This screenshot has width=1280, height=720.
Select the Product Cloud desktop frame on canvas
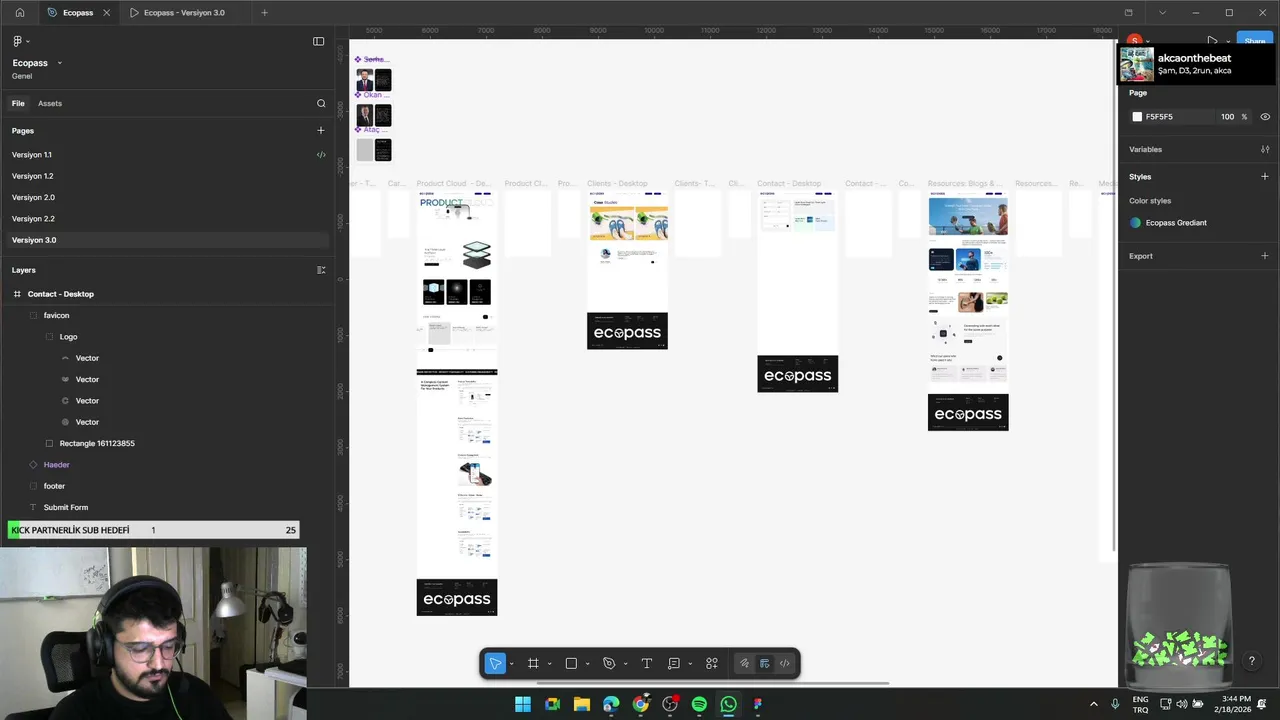pyautogui.click(x=457, y=402)
